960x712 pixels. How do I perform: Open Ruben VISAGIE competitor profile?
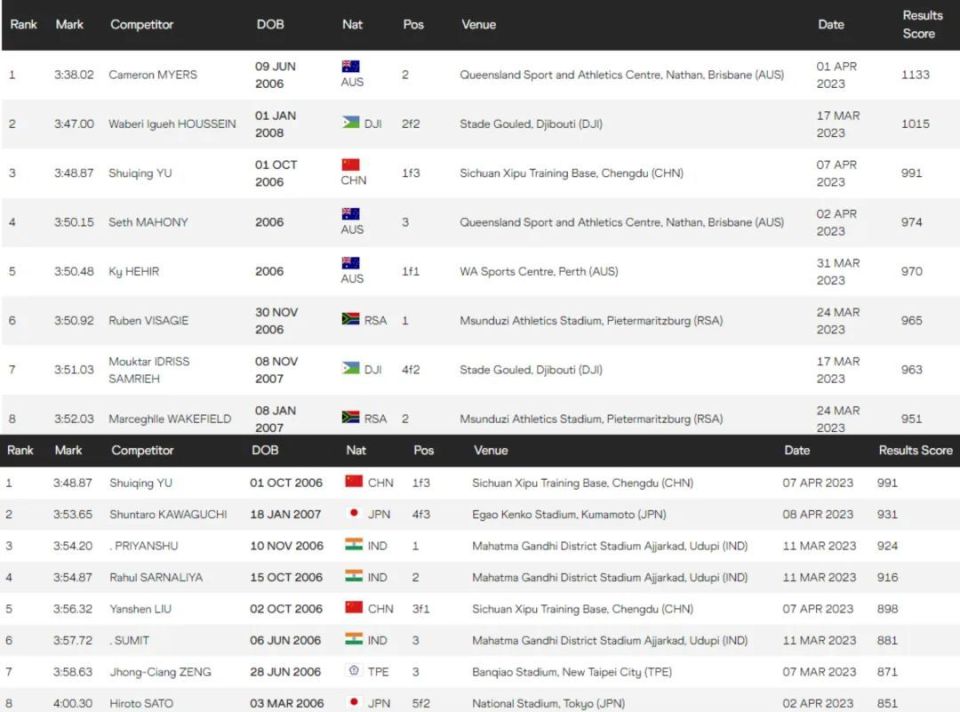[148, 320]
